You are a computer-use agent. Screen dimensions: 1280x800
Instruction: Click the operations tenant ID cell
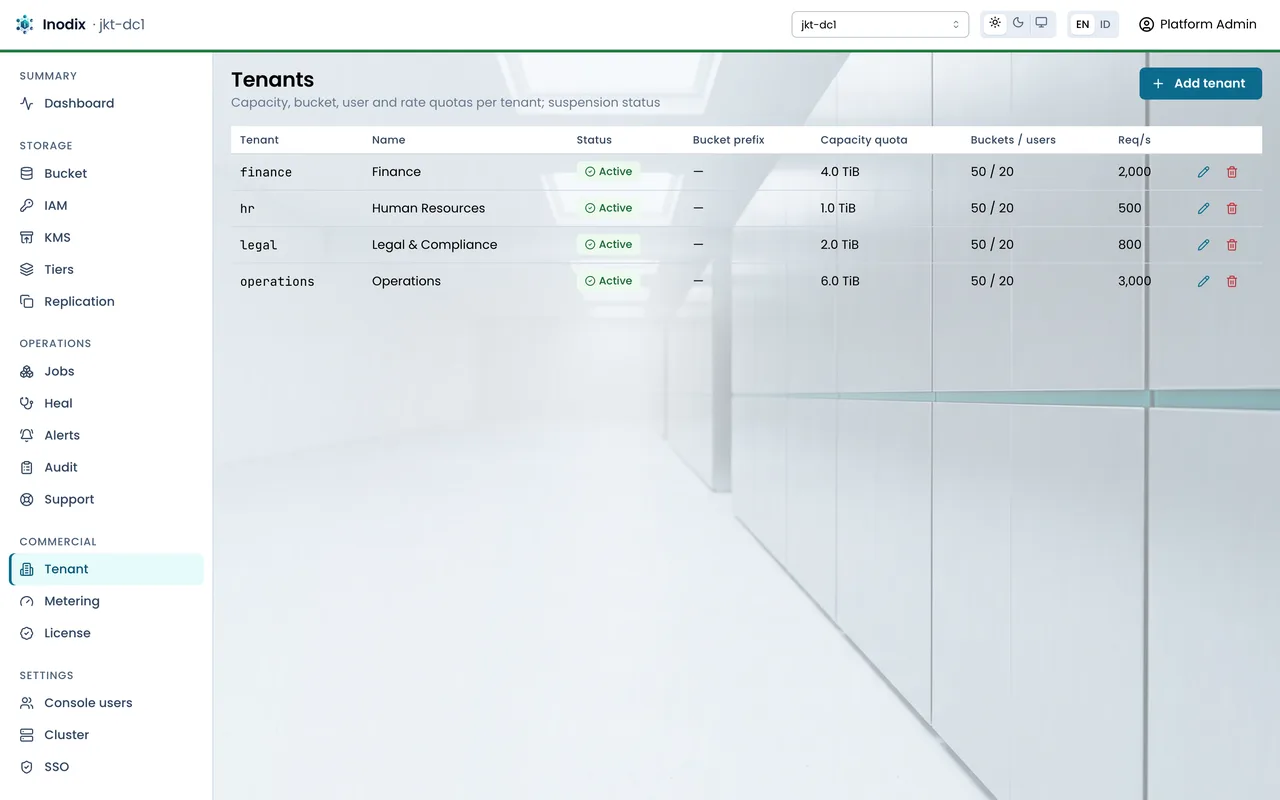coord(277,282)
